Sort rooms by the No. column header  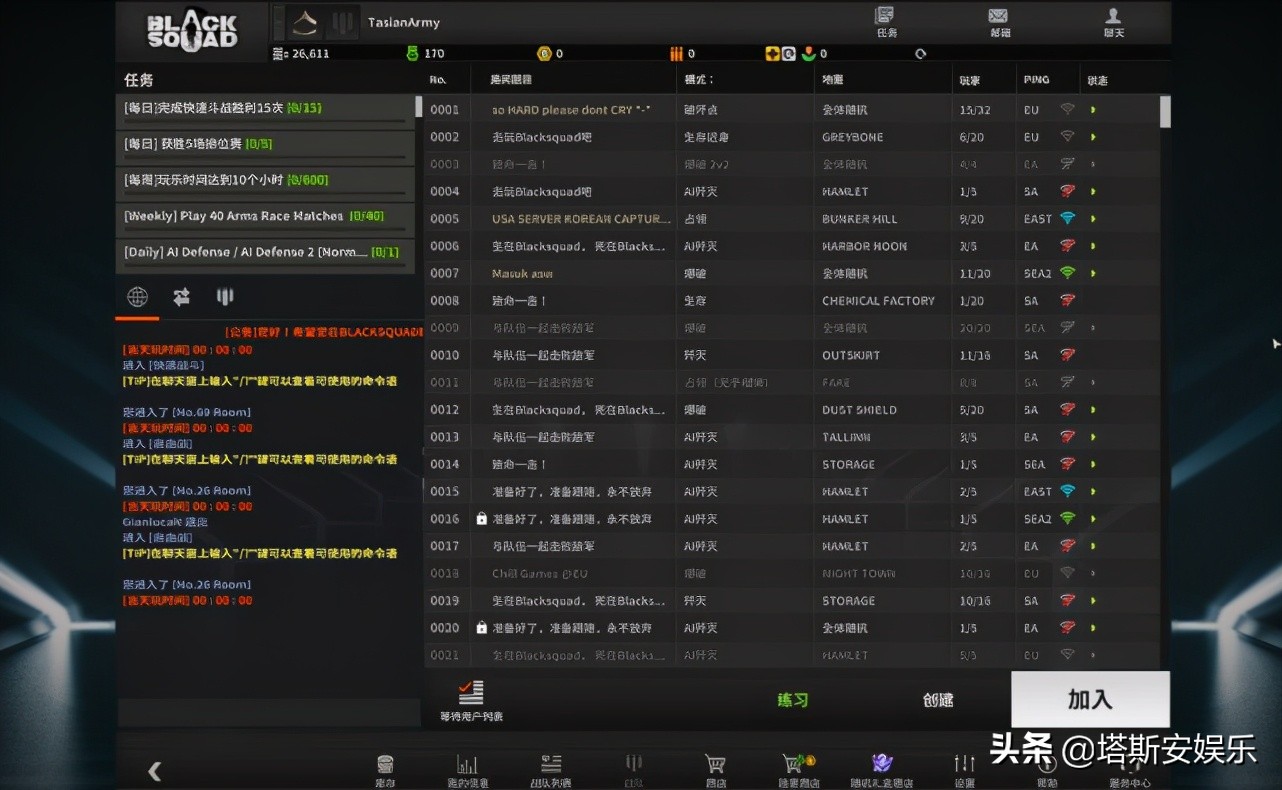click(x=438, y=80)
